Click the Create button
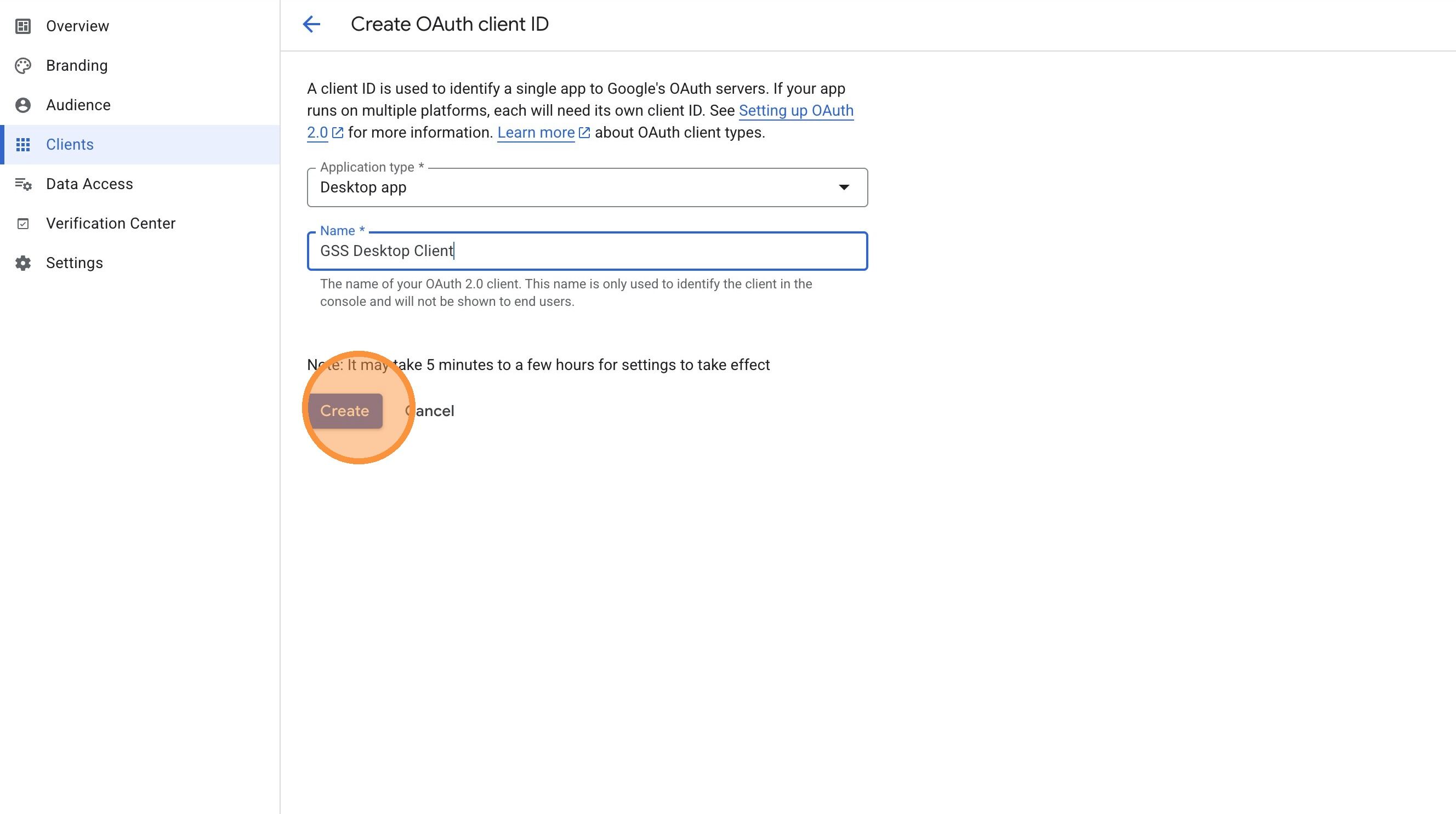Image resolution: width=1456 pixels, height=814 pixels. pyautogui.click(x=345, y=411)
